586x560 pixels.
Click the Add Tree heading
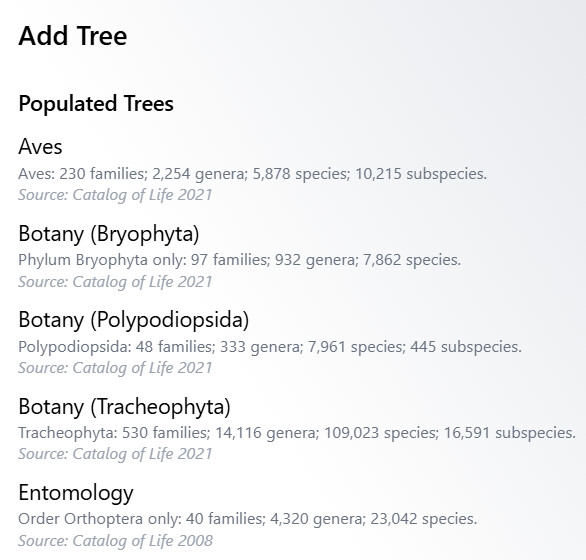point(73,36)
